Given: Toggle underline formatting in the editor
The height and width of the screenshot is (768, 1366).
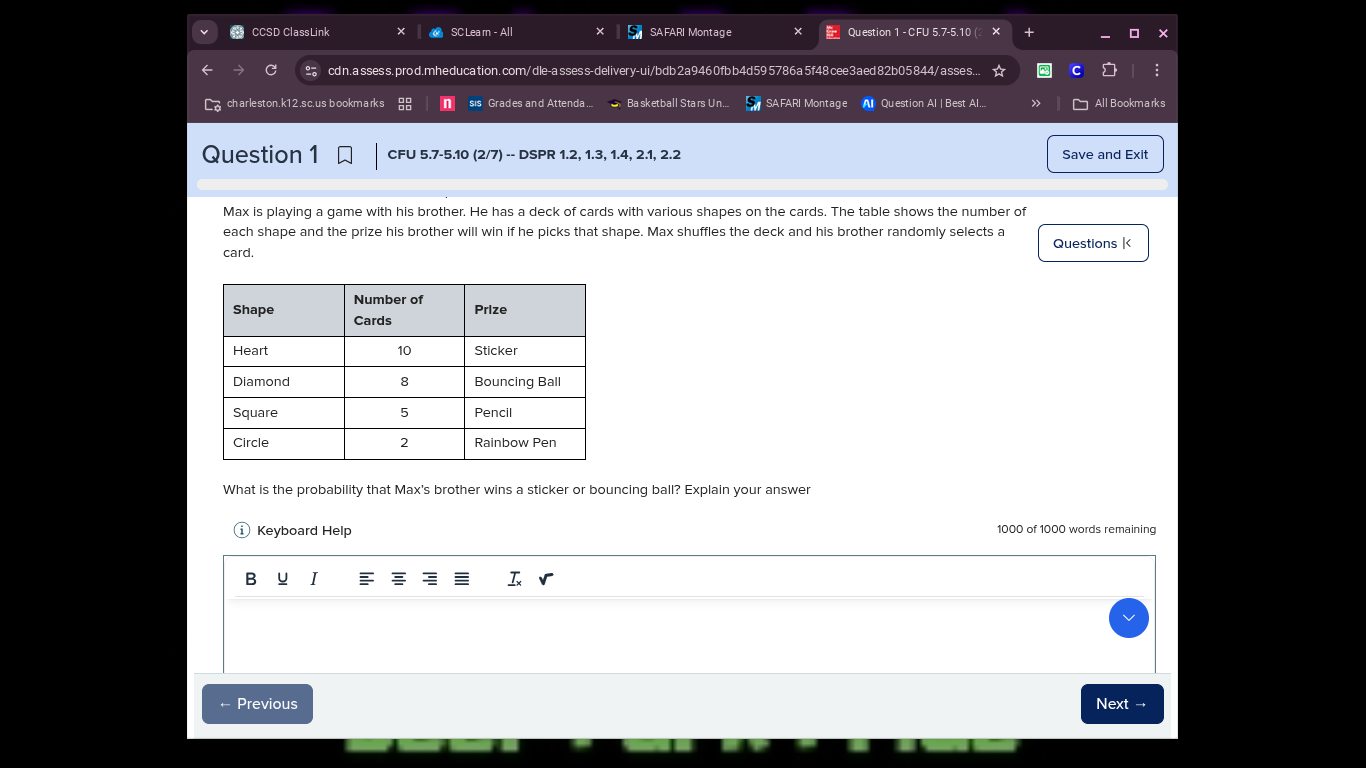Looking at the screenshot, I should pyautogui.click(x=282, y=579).
